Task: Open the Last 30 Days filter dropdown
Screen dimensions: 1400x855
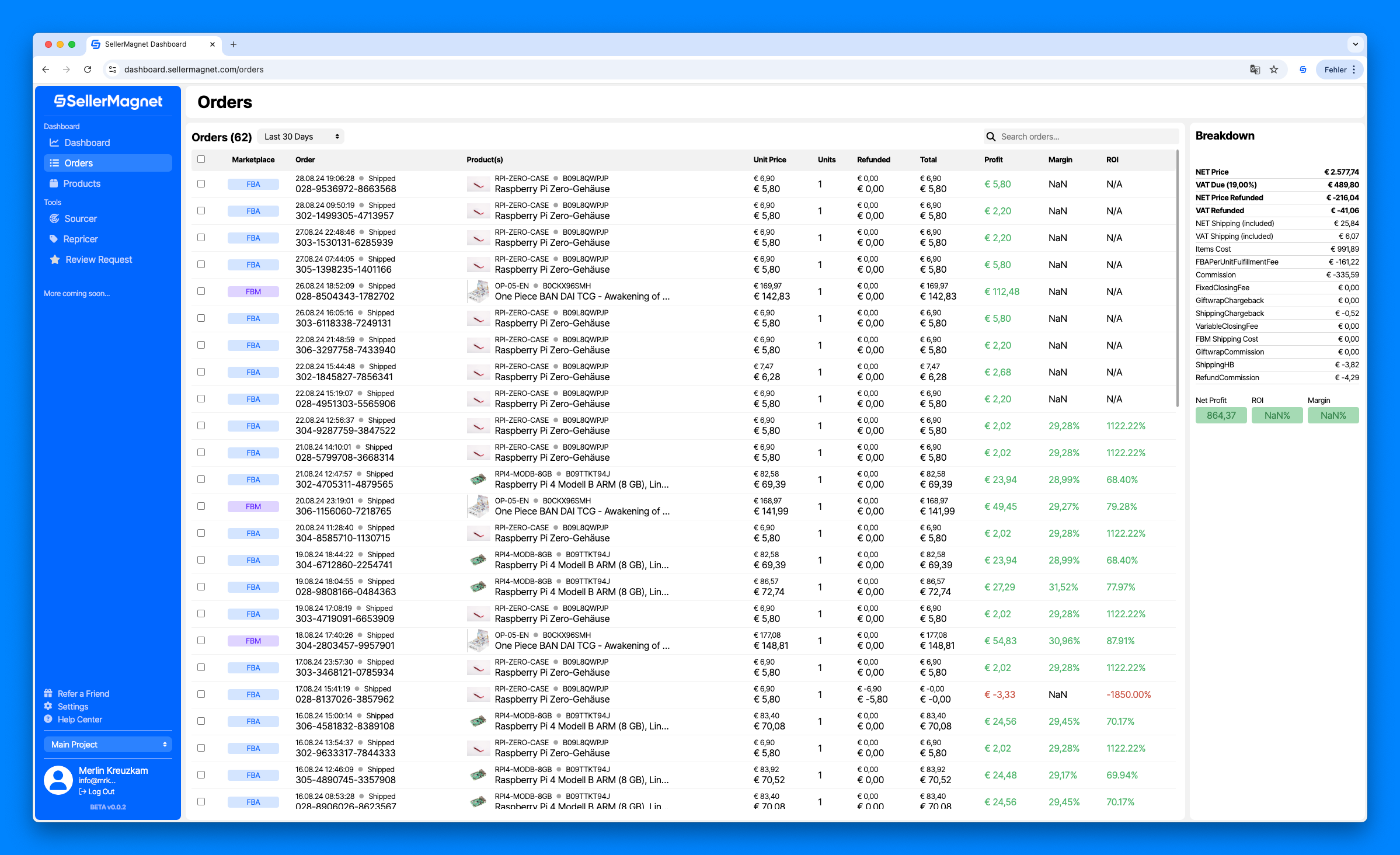Action: click(x=300, y=136)
